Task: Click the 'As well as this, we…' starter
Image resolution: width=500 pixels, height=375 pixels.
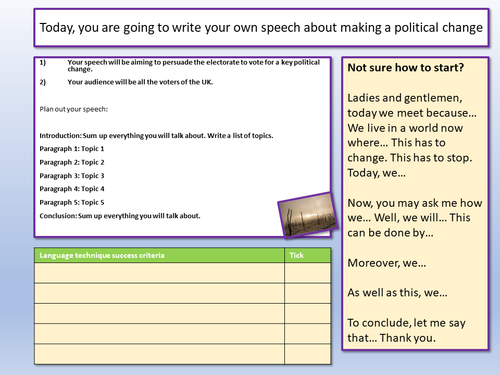Action: tap(397, 293)
